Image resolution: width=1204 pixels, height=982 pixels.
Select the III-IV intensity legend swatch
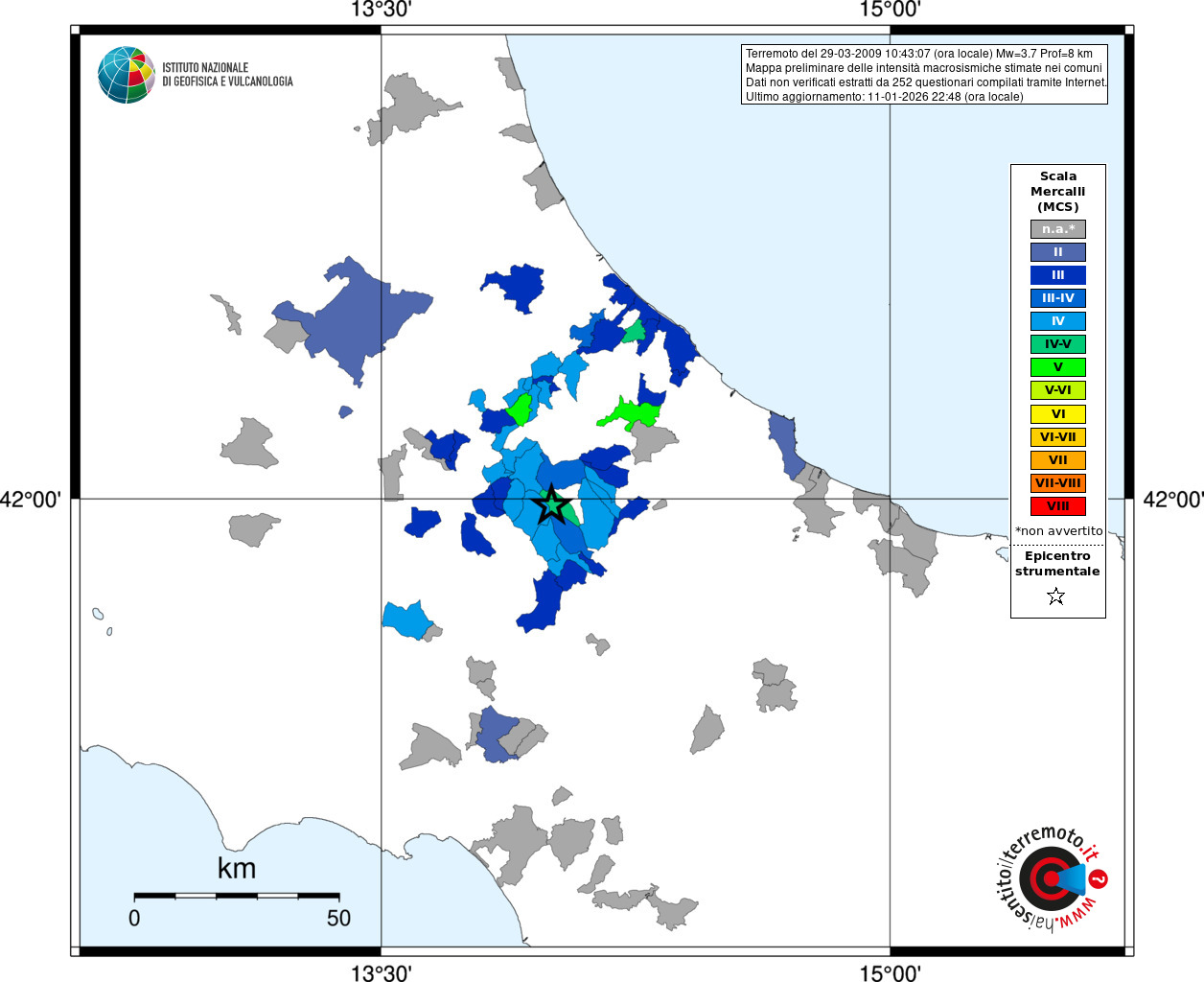1058,298
